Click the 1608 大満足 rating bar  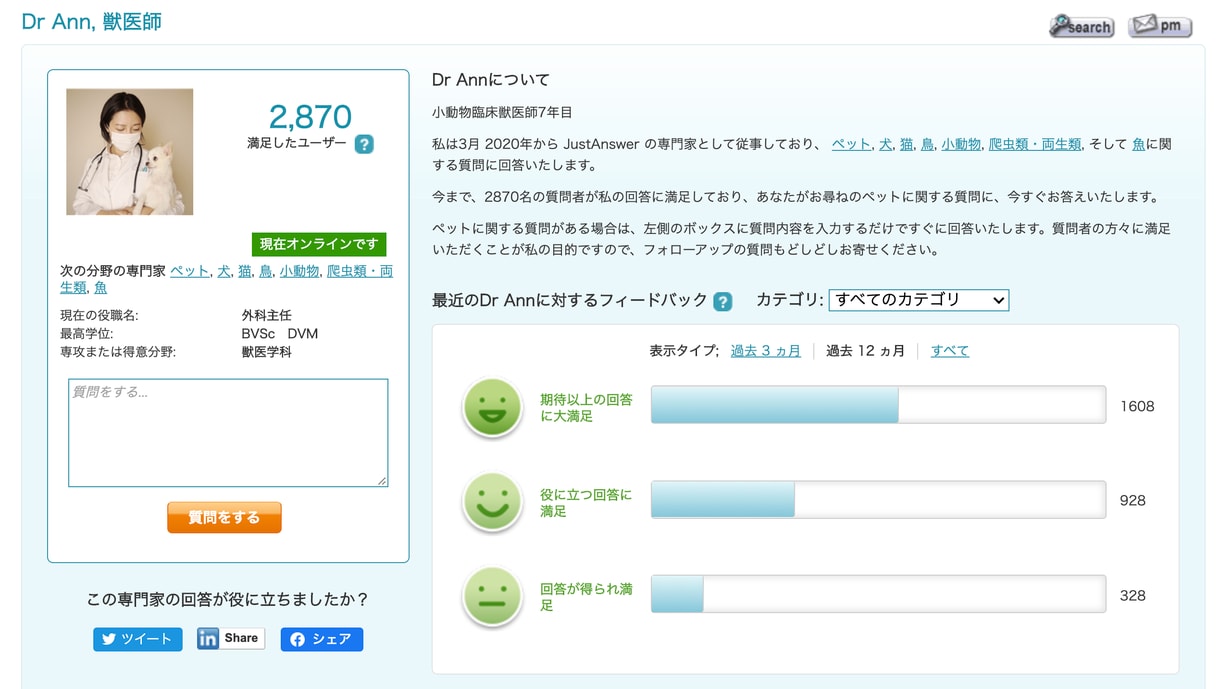878,405
